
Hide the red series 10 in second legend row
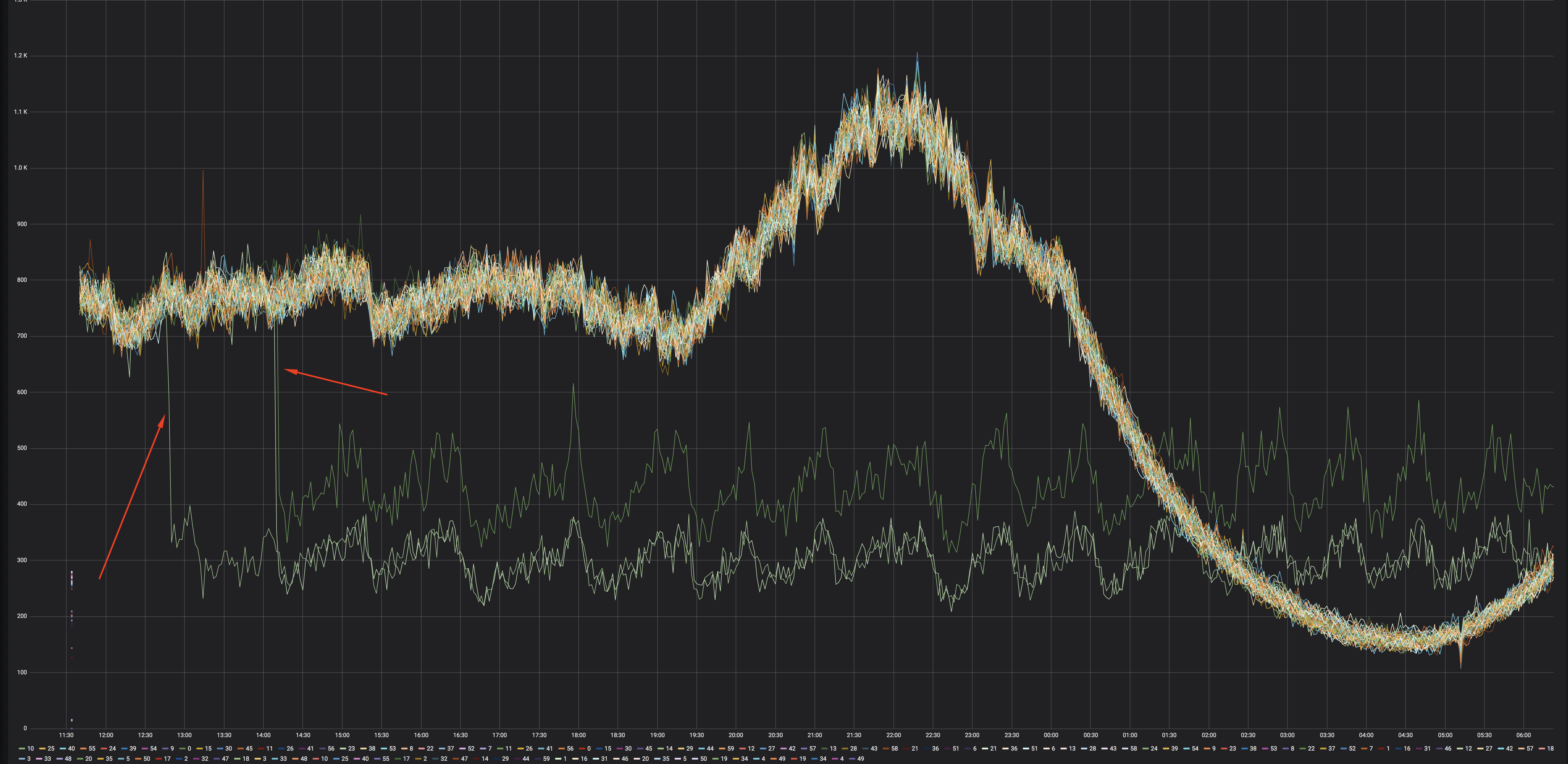(x=324, y=759)
